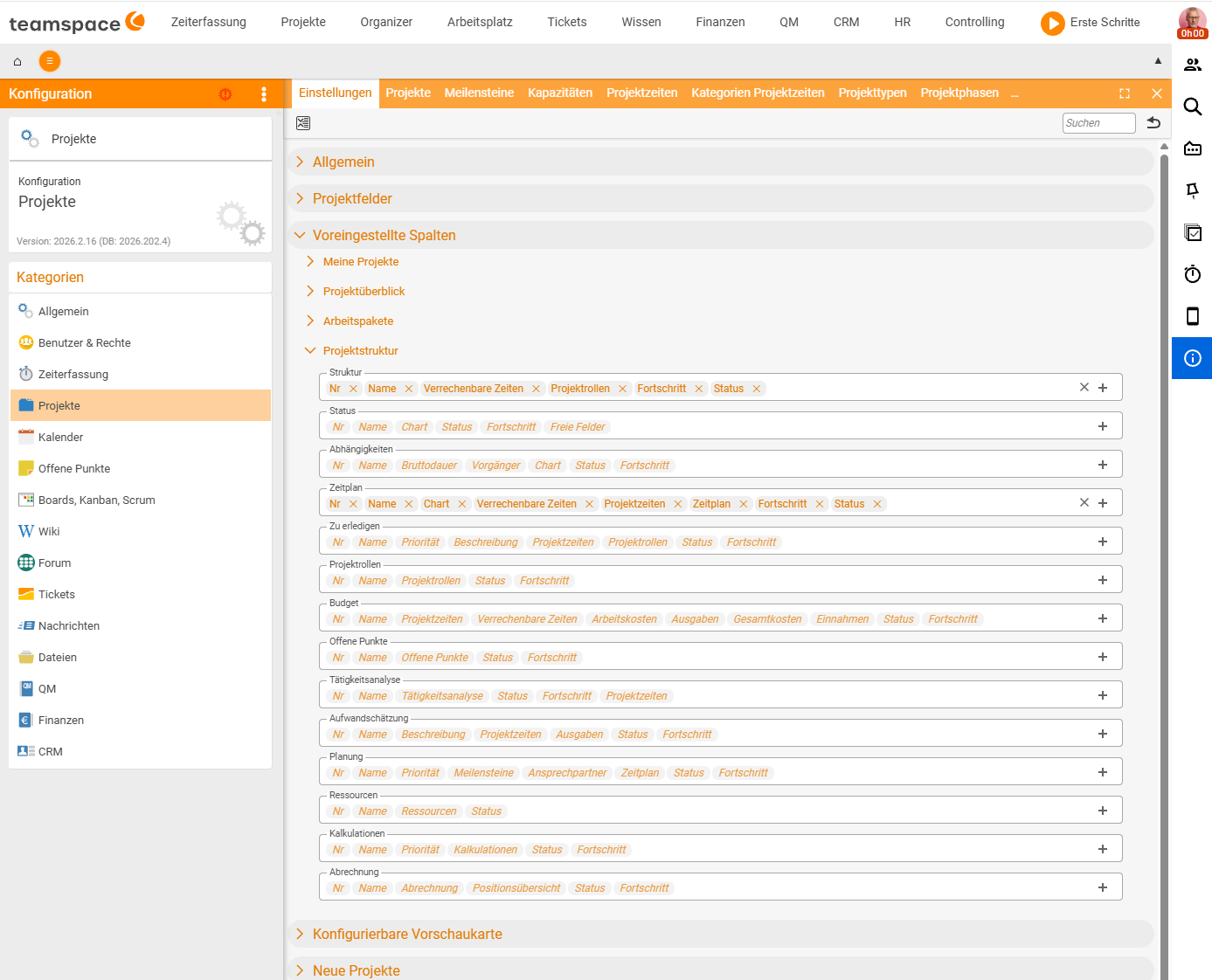1212x980 pixels.
Task: Select Wiki category
Action: click(140, 531)
